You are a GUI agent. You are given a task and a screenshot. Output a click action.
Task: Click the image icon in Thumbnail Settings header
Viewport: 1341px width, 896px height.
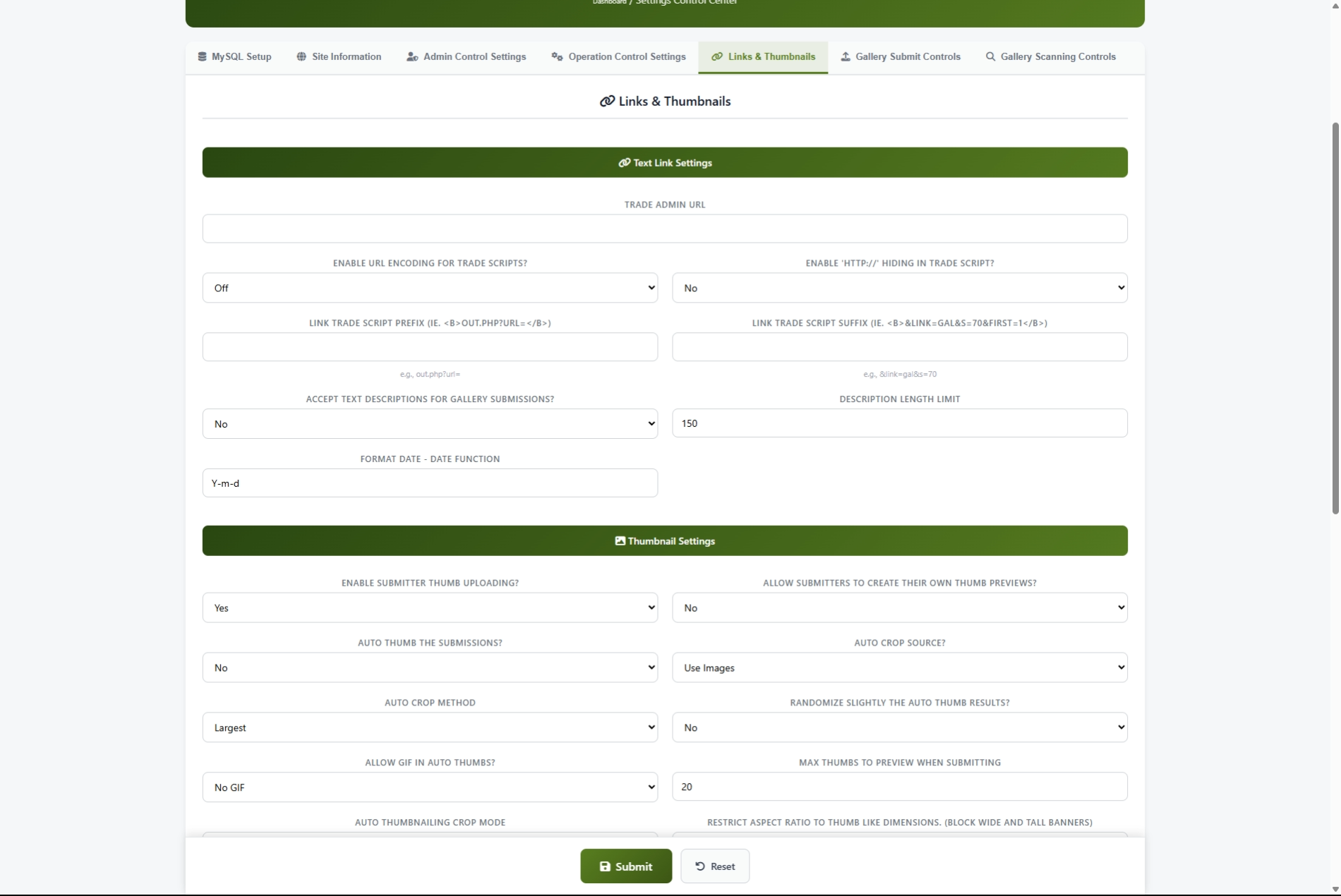tap(620, 541)
